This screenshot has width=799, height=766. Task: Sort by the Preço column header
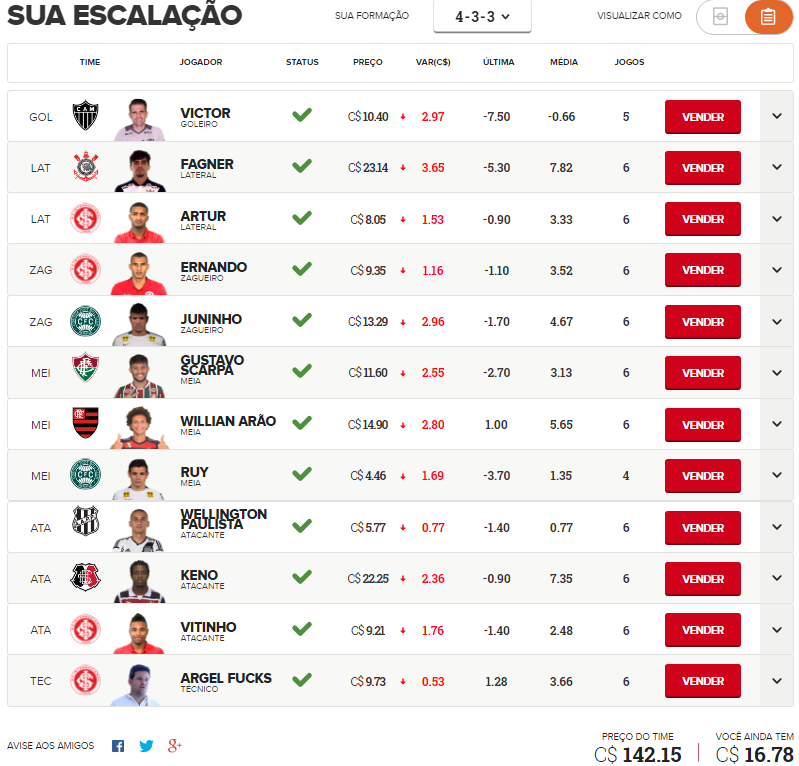coord(368,62)
